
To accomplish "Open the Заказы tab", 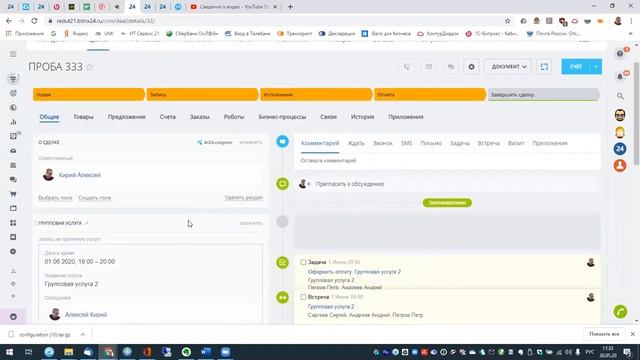I will pyautogui.click(x=200, y=117).
